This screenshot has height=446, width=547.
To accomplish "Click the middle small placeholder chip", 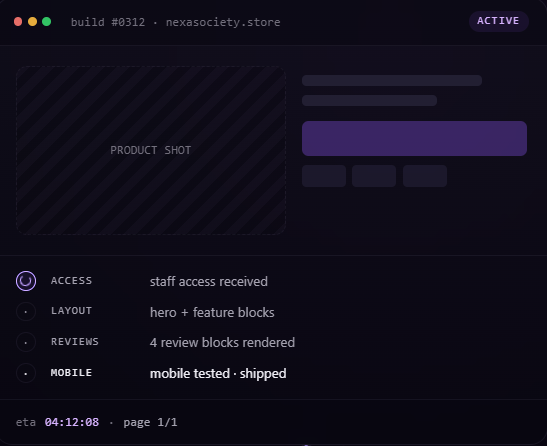I will (x=374, y=176).
